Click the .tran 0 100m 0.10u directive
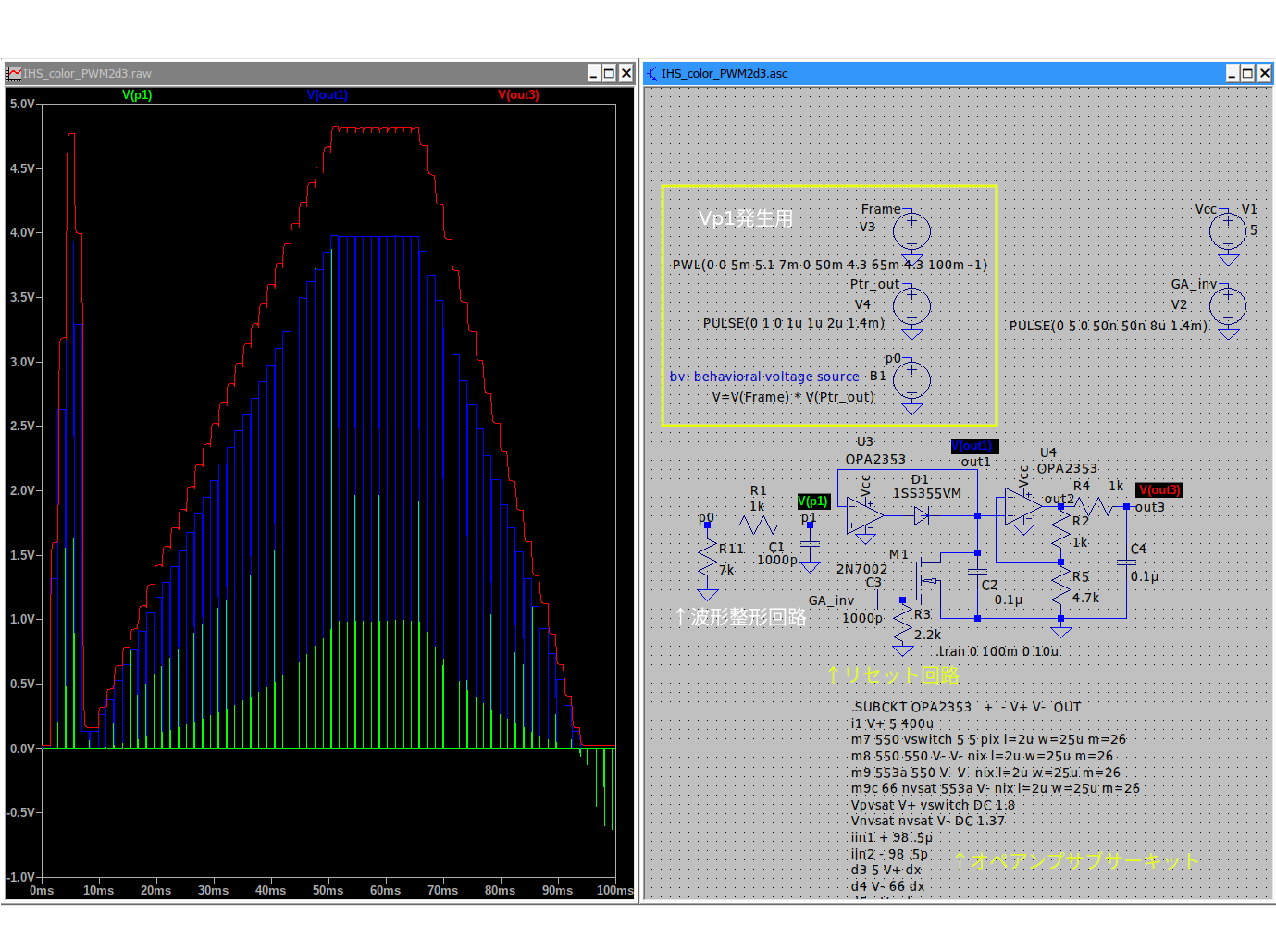The height and width of the screenshot is (952, 1276). [997, 651]
